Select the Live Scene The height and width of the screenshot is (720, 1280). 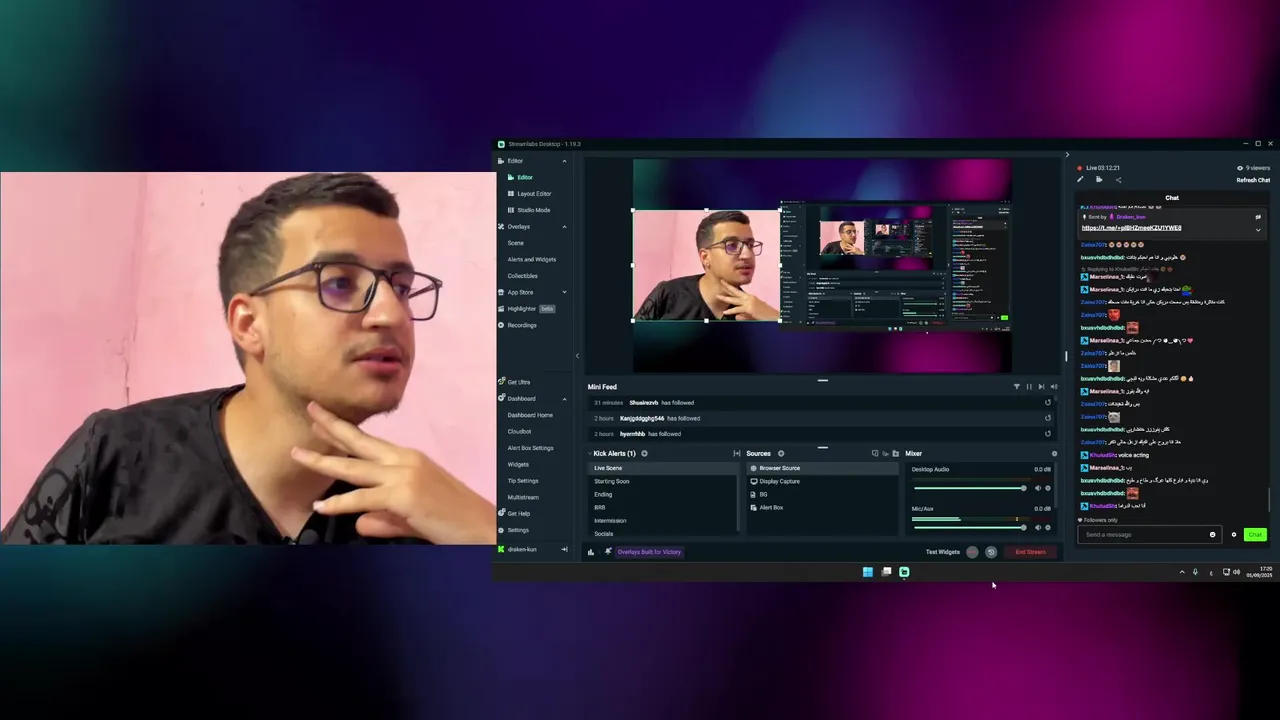point(662,468)
